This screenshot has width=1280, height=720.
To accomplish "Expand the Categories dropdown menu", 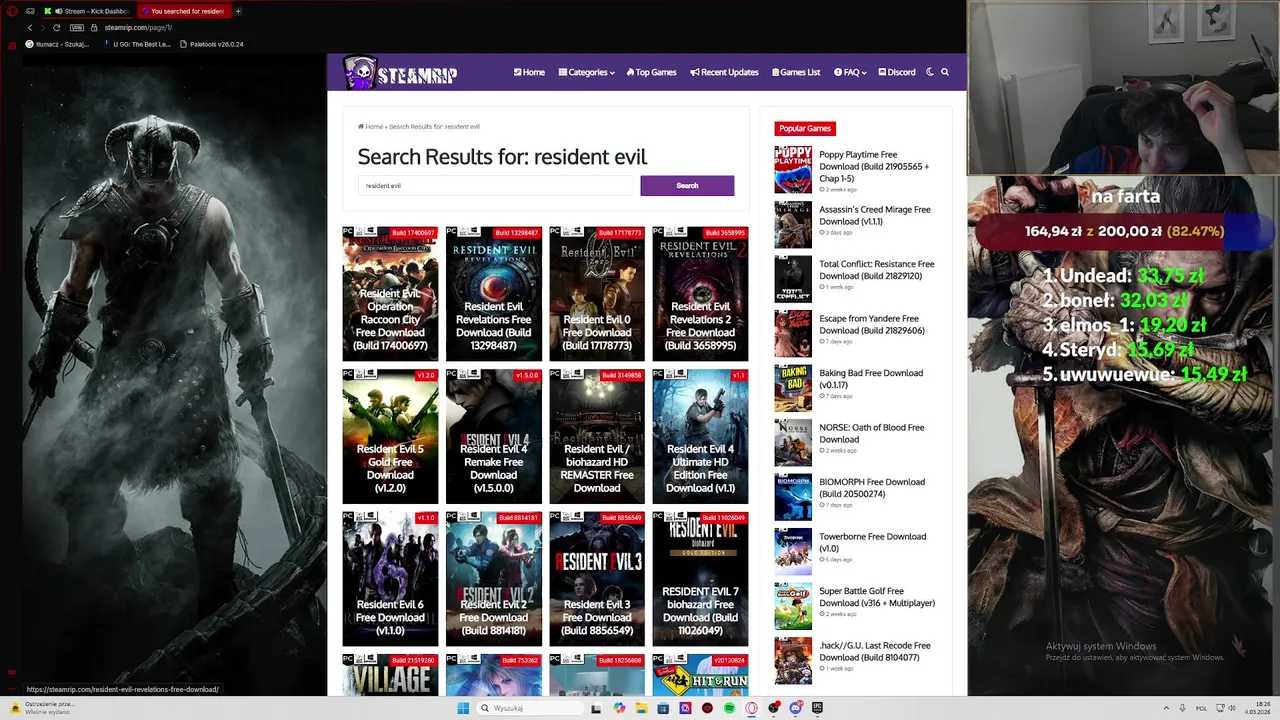I will [586, 72].
